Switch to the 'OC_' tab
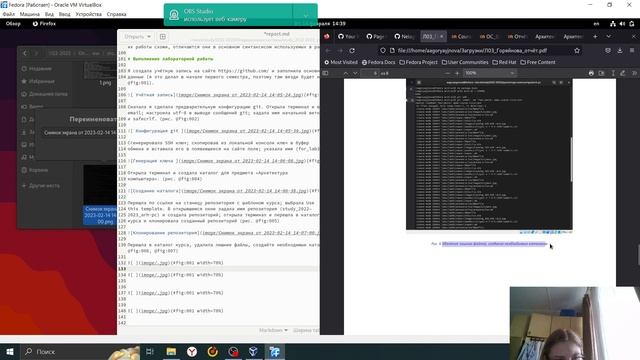 click(x=489, y=36)
